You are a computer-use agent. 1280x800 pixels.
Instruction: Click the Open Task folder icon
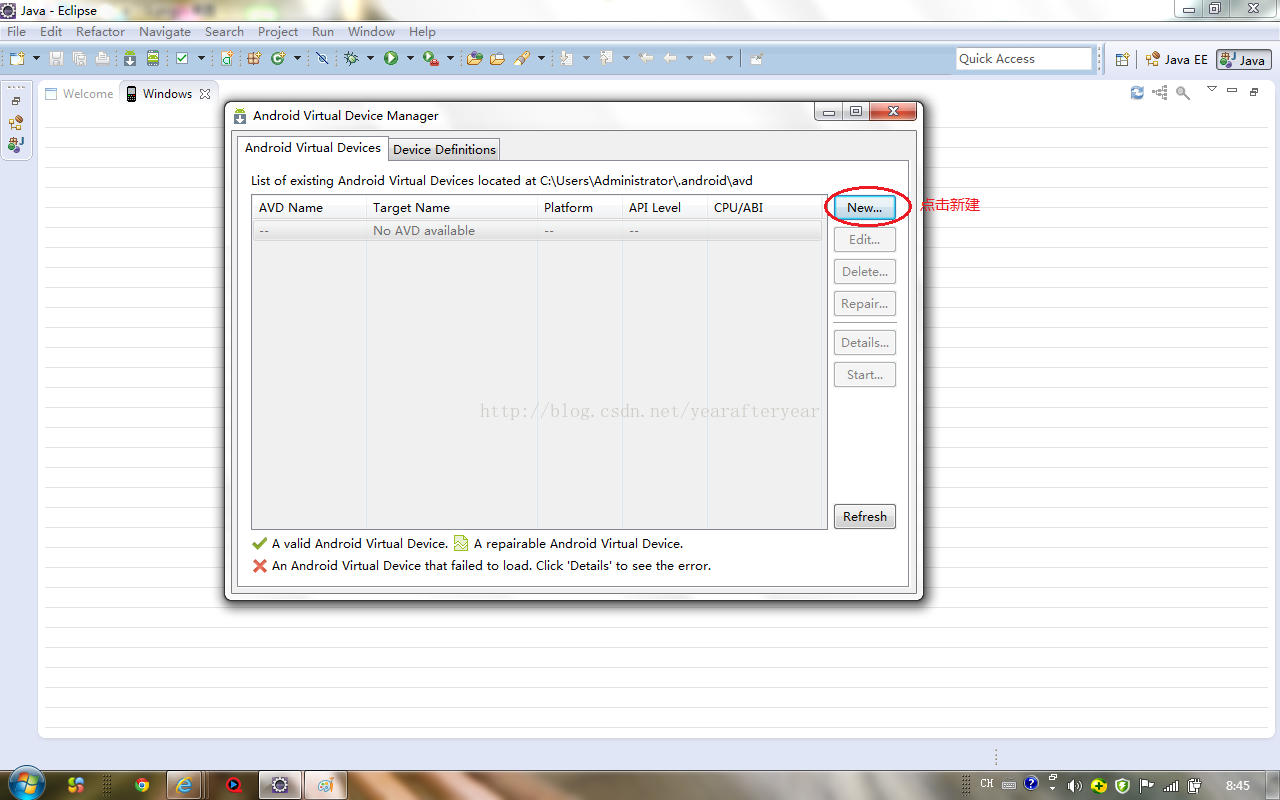(497, 59)
